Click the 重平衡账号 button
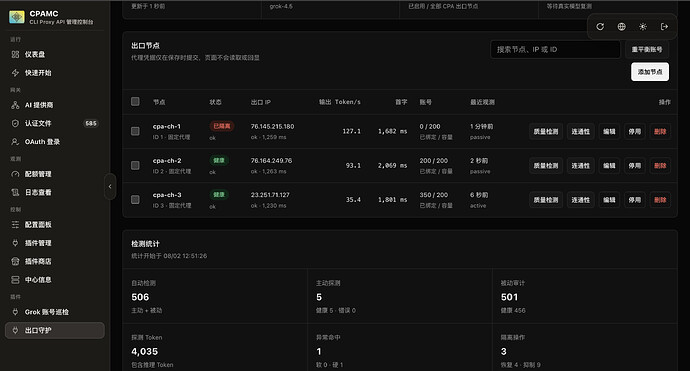The image size is (690, 371). pos(647,49)
